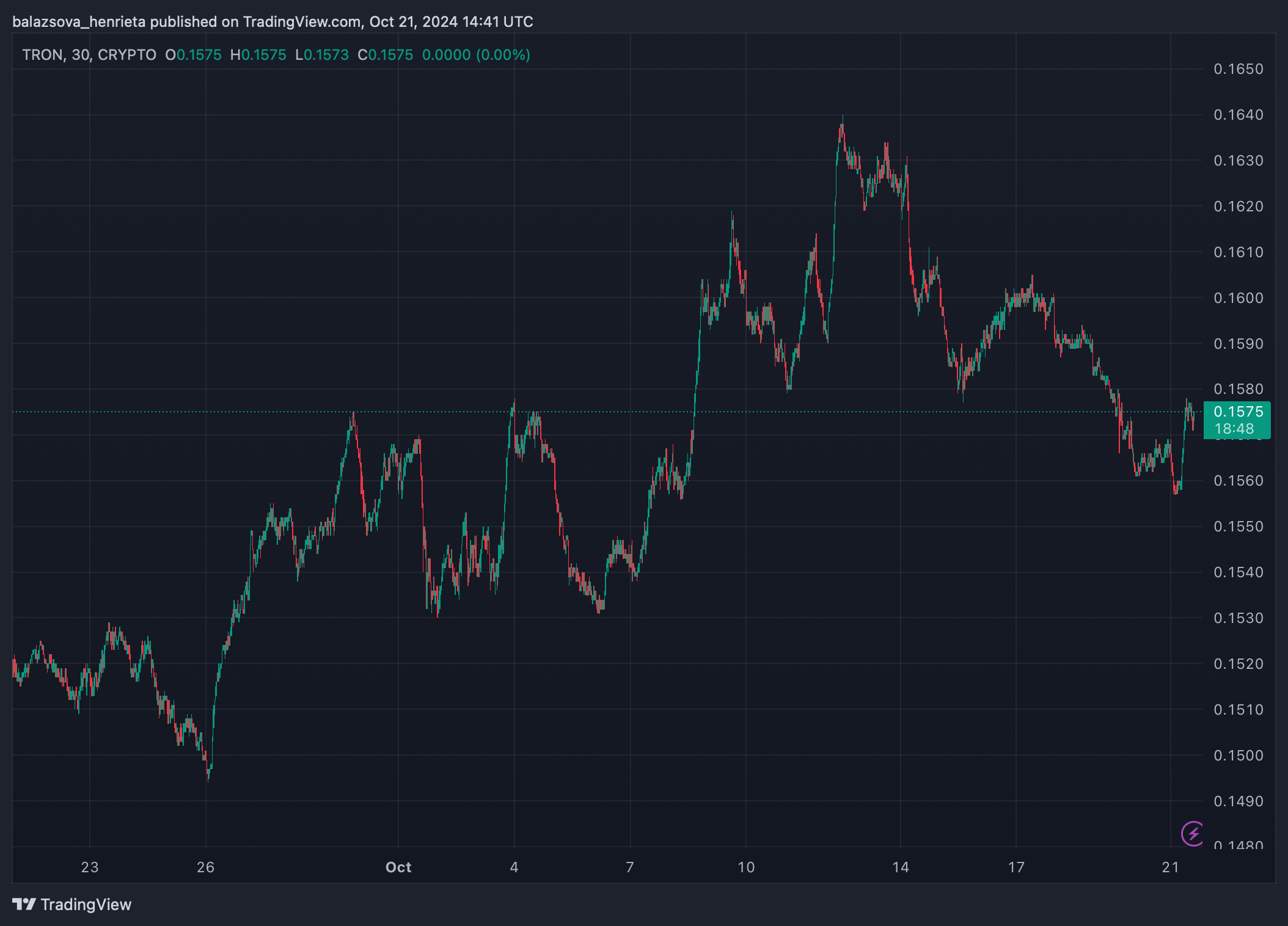
Task: Click the 21 date marker on time axis
Action: click(1170, 867)
